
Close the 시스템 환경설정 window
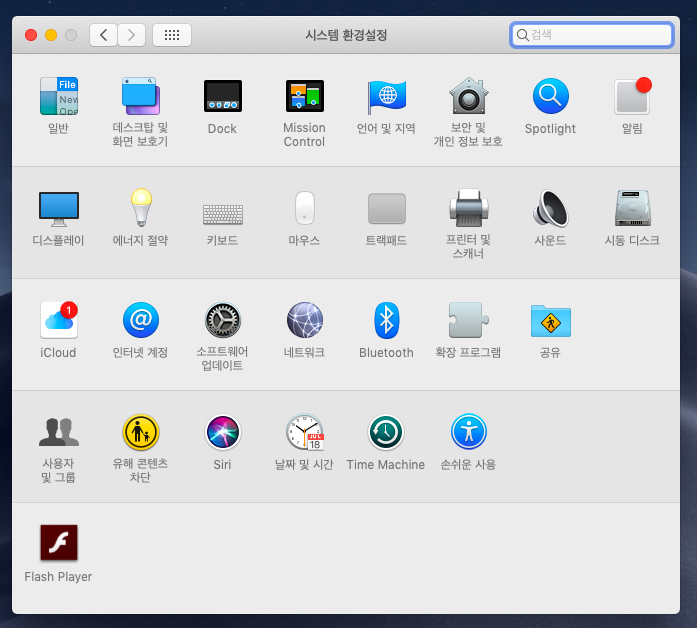31,35
